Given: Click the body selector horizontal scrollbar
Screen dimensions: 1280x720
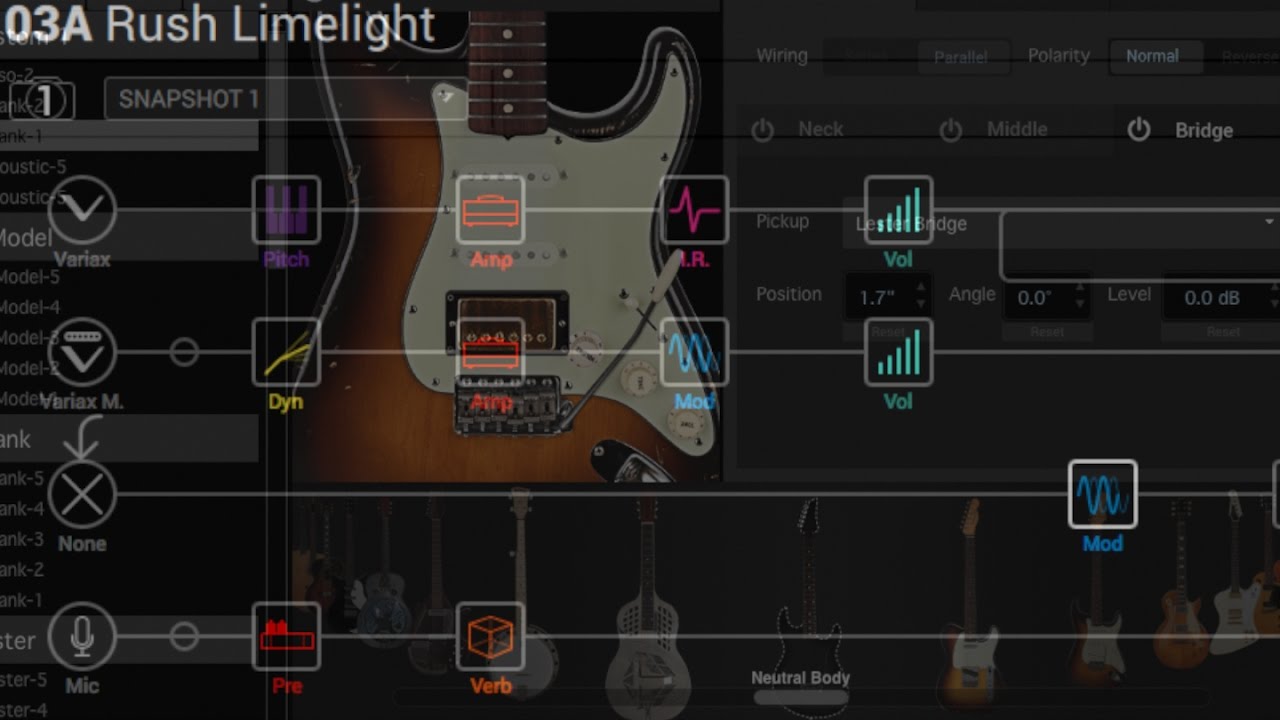Looking at the screenshot, I should [800, 698].
